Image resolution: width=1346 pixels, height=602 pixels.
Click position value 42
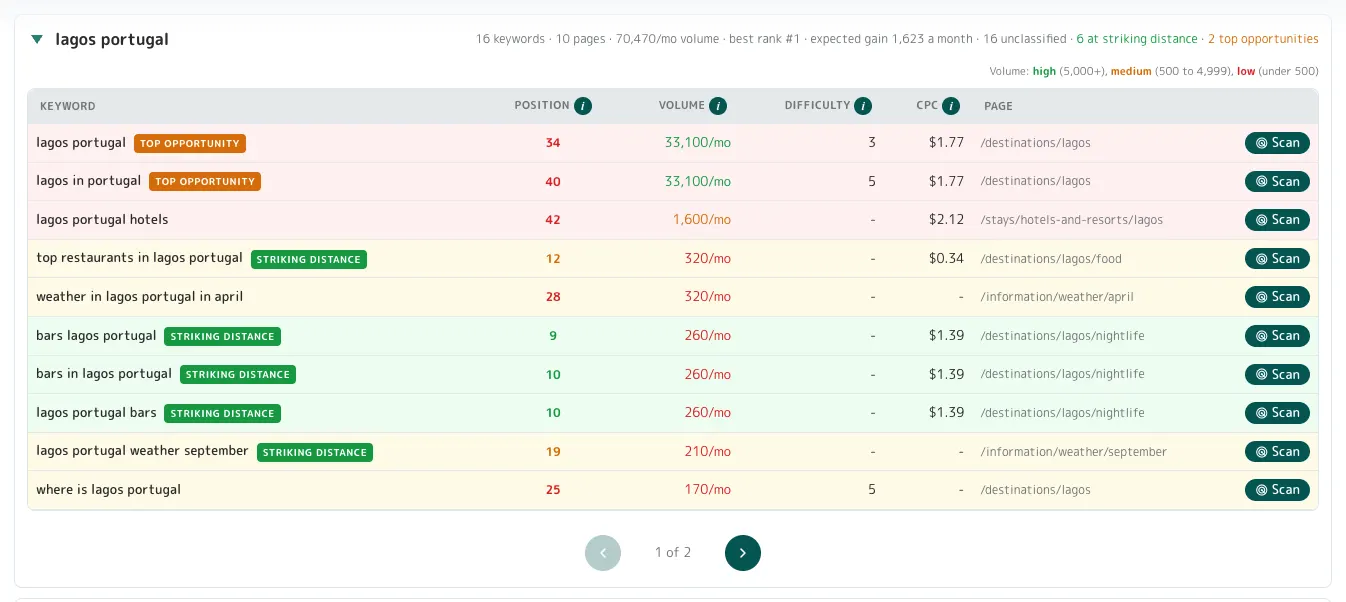(553, 220)
